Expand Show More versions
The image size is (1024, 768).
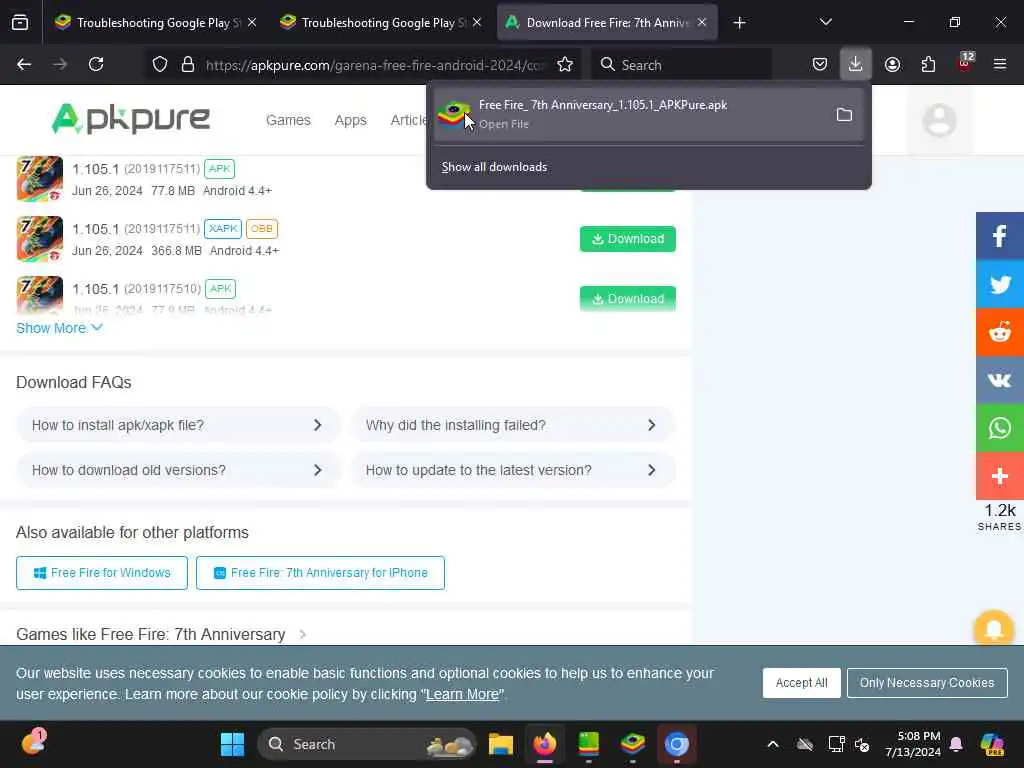click(x=59, y=328)
